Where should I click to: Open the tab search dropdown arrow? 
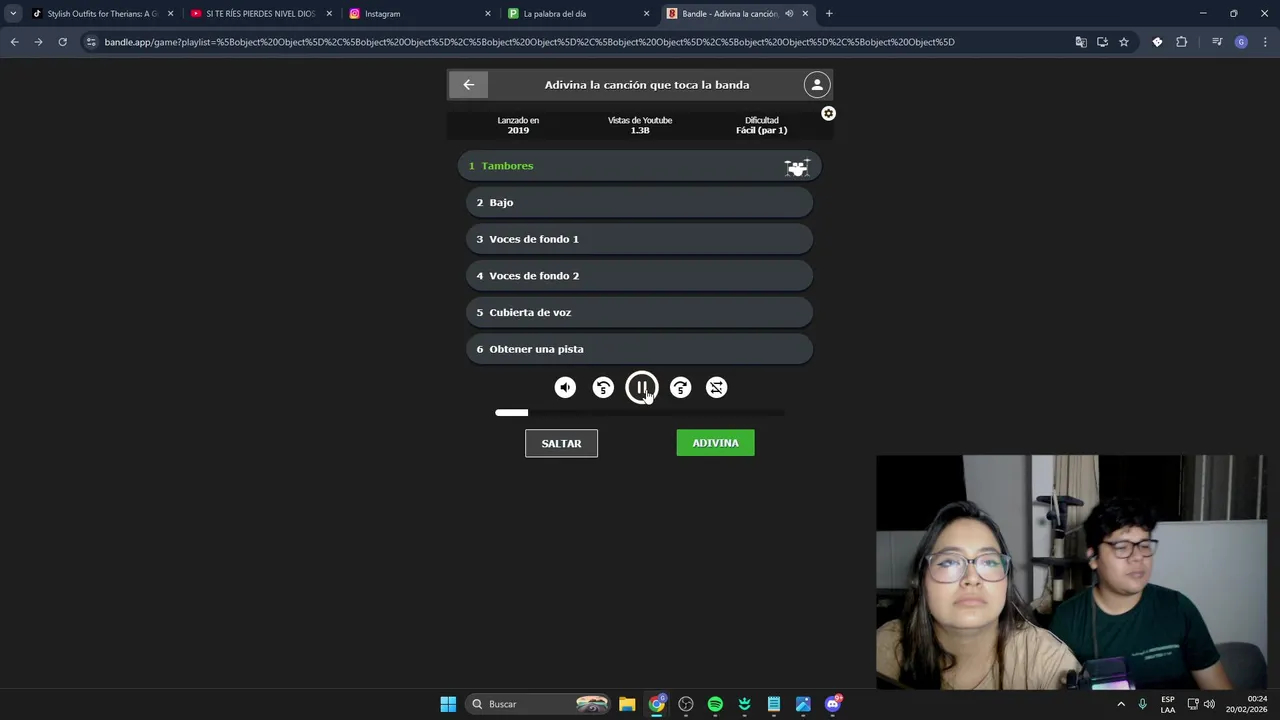click(13, 14)
